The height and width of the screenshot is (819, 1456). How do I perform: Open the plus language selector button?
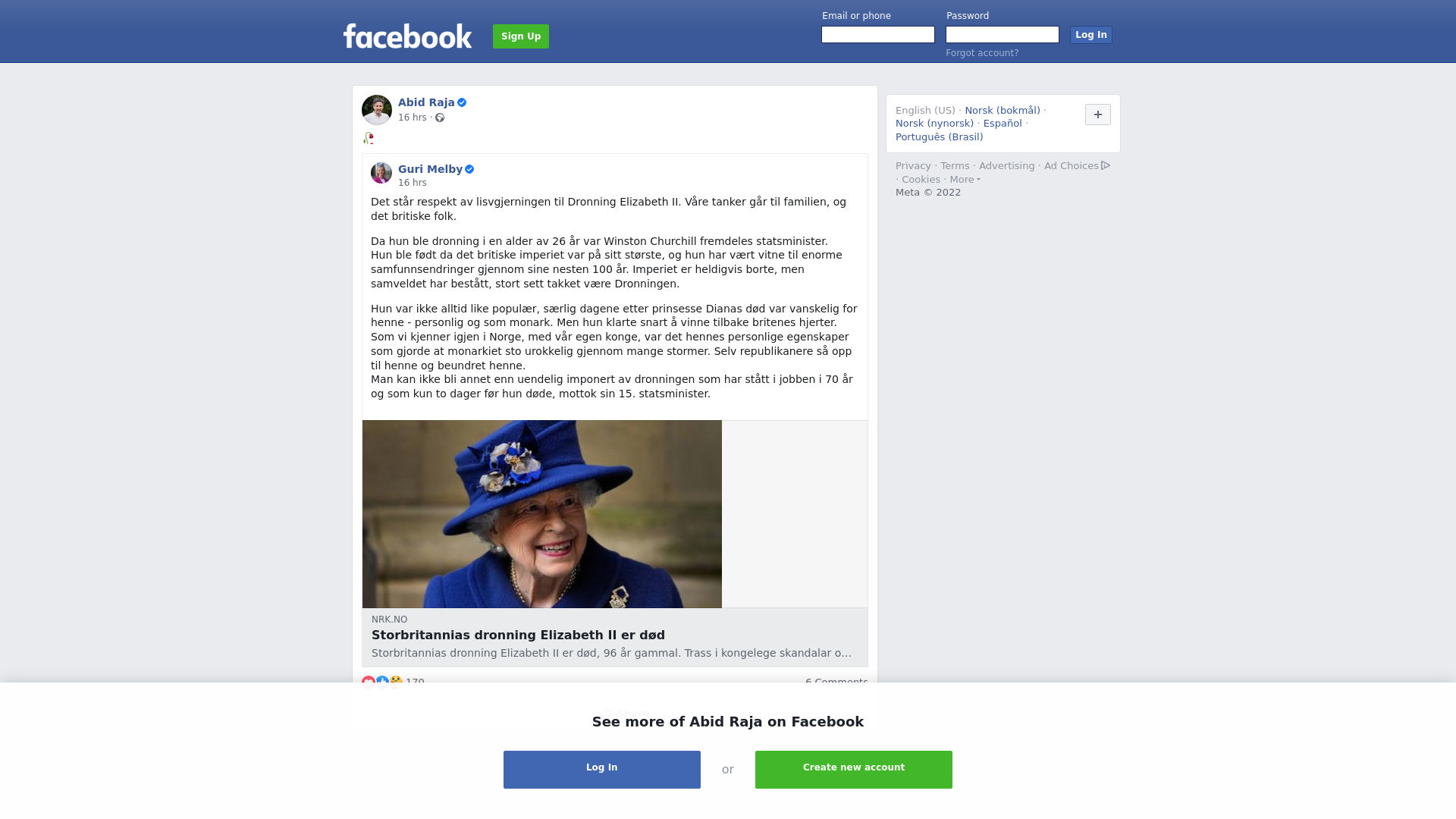[1098, 115]
